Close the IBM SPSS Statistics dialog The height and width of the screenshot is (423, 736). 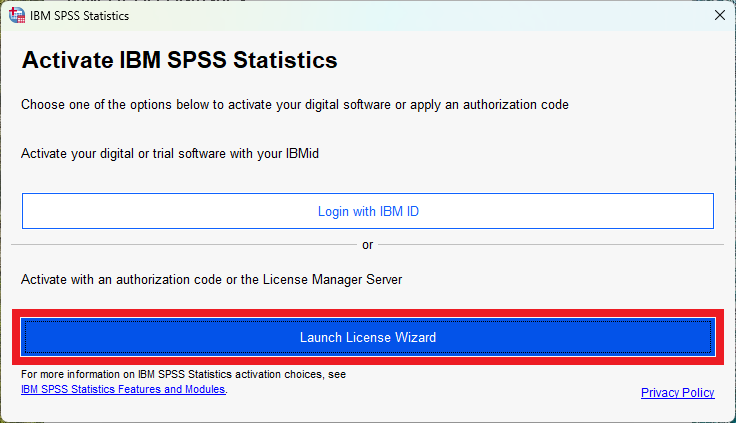tap(720, 15)
